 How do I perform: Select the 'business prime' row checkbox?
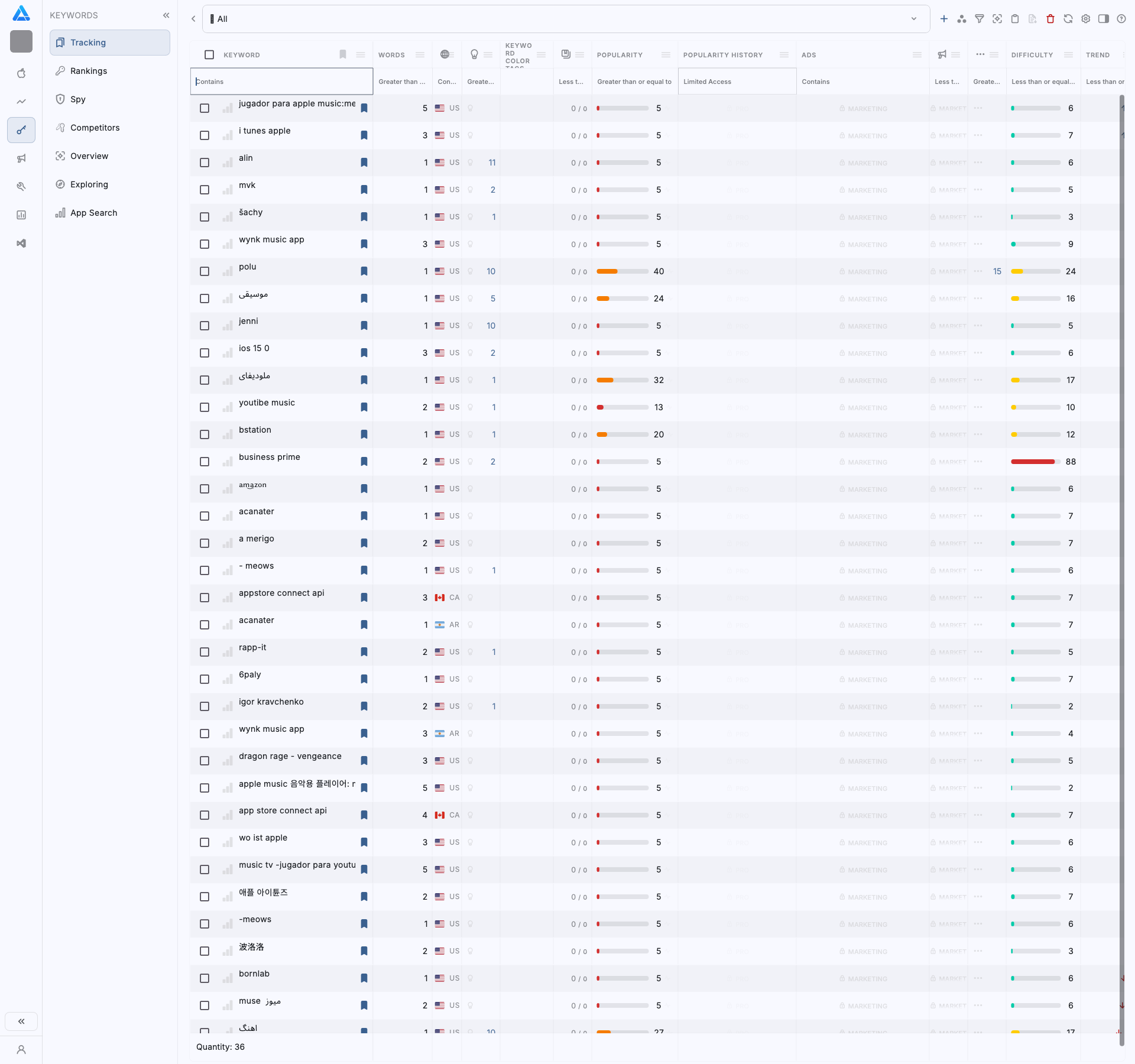(x=205, y=462)
